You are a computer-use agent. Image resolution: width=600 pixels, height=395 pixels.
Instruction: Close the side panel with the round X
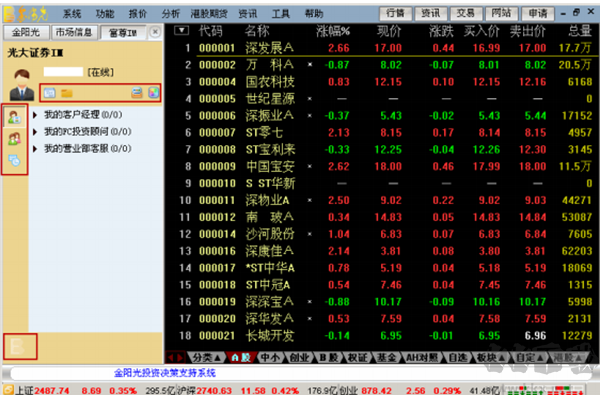155,31
